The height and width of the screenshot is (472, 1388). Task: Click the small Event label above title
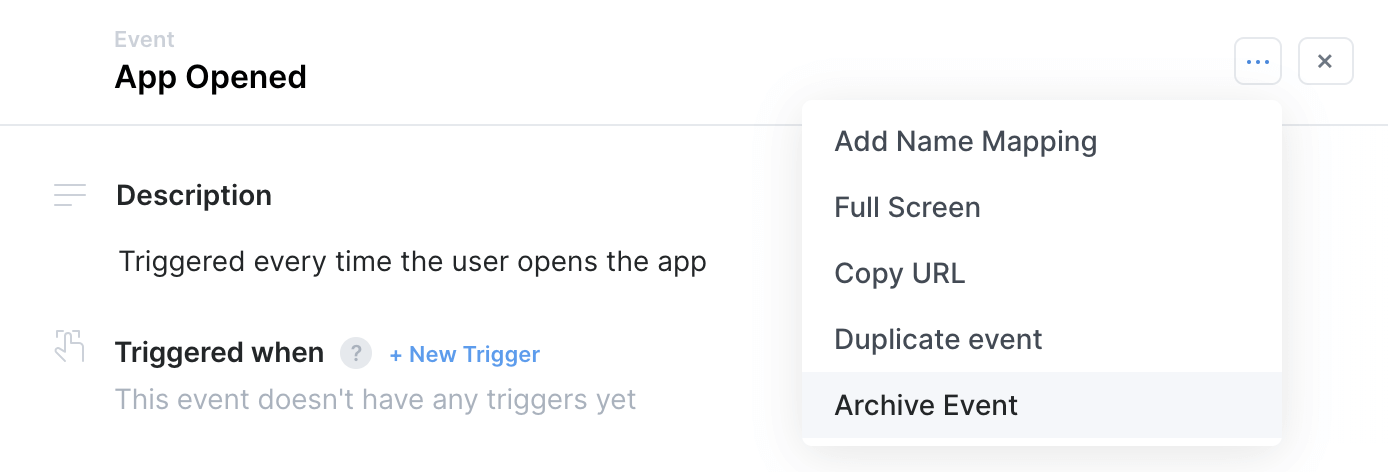point(144,40)
